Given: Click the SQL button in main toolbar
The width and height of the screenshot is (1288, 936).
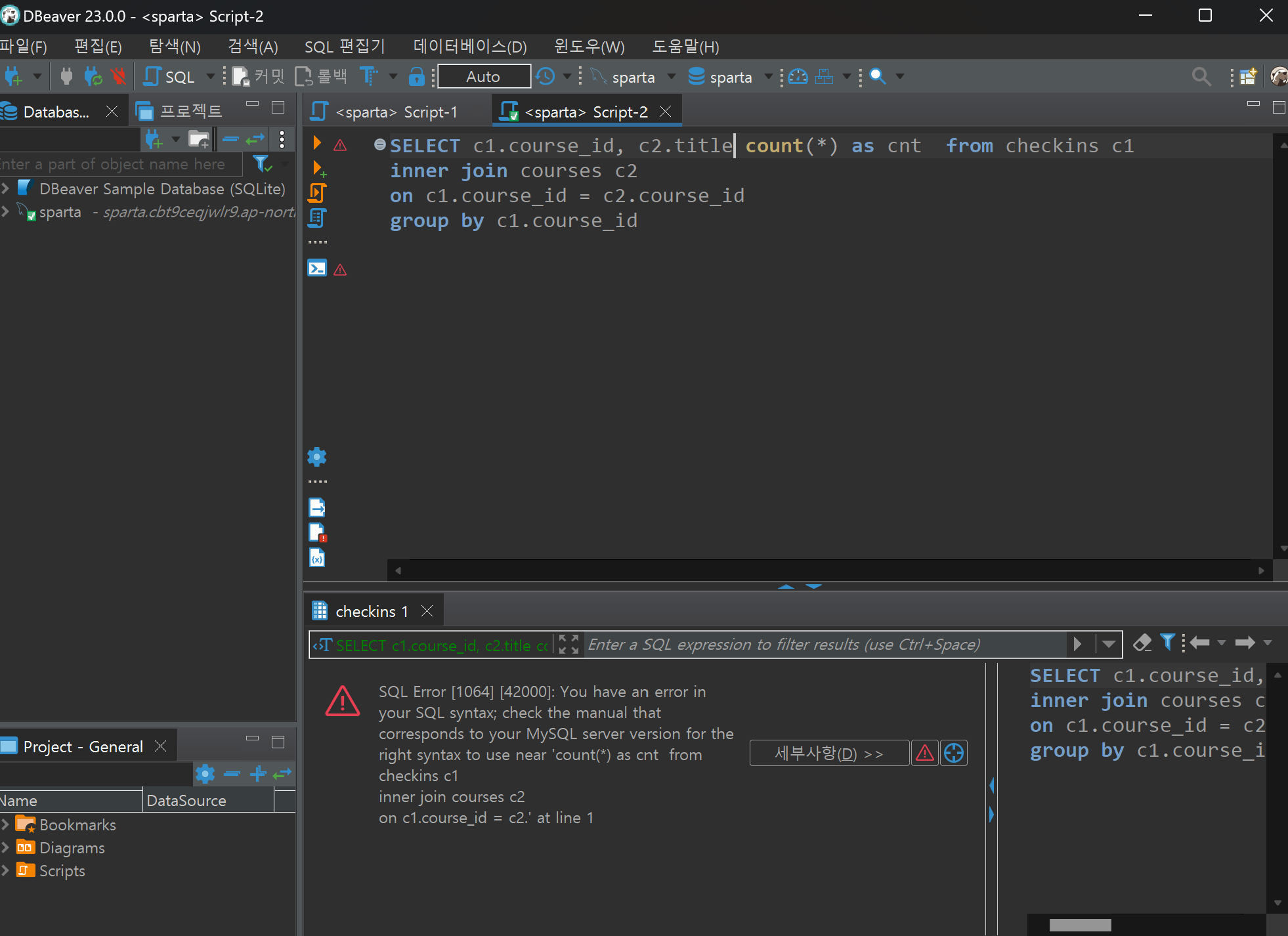Looking at the screenshot, I should tap(170, 77).
